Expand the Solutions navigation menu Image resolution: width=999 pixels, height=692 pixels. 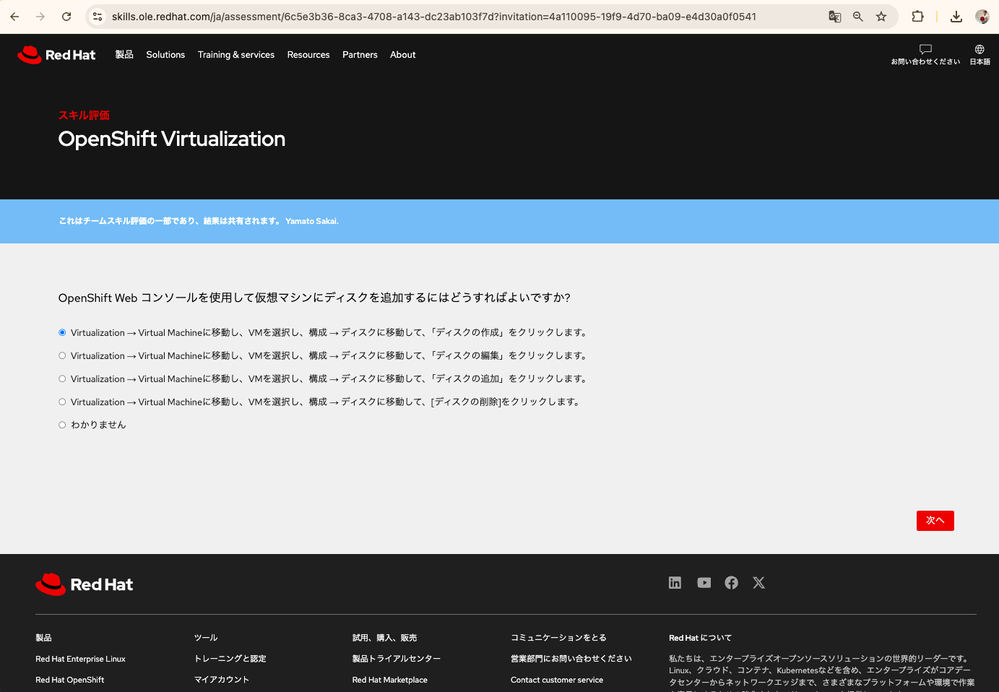pyautogui.click(x=165, y=55)
